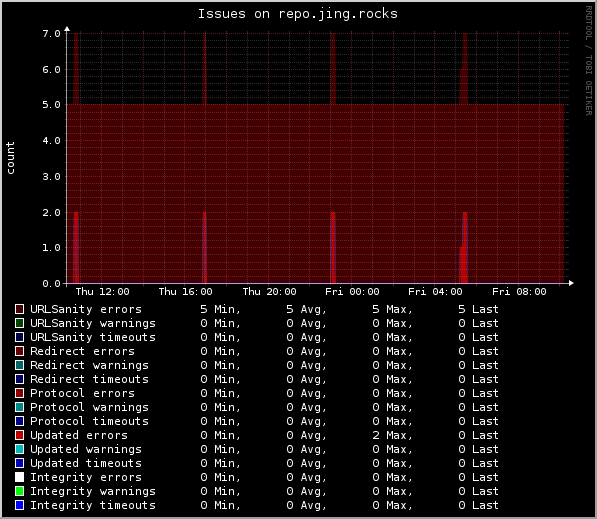Screen dimensions: 597x519
Task: Click the 2 Max value for Updated errors
Action: click(x=393, y=435)
